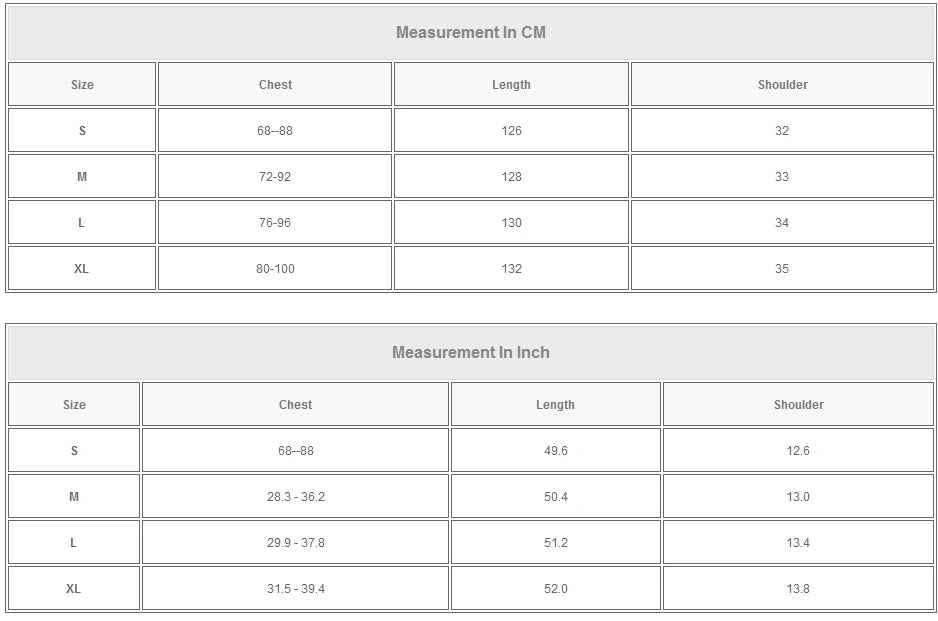Click the 76-96 chest value
The image size is (938, 621).
[x=275, y=223]
